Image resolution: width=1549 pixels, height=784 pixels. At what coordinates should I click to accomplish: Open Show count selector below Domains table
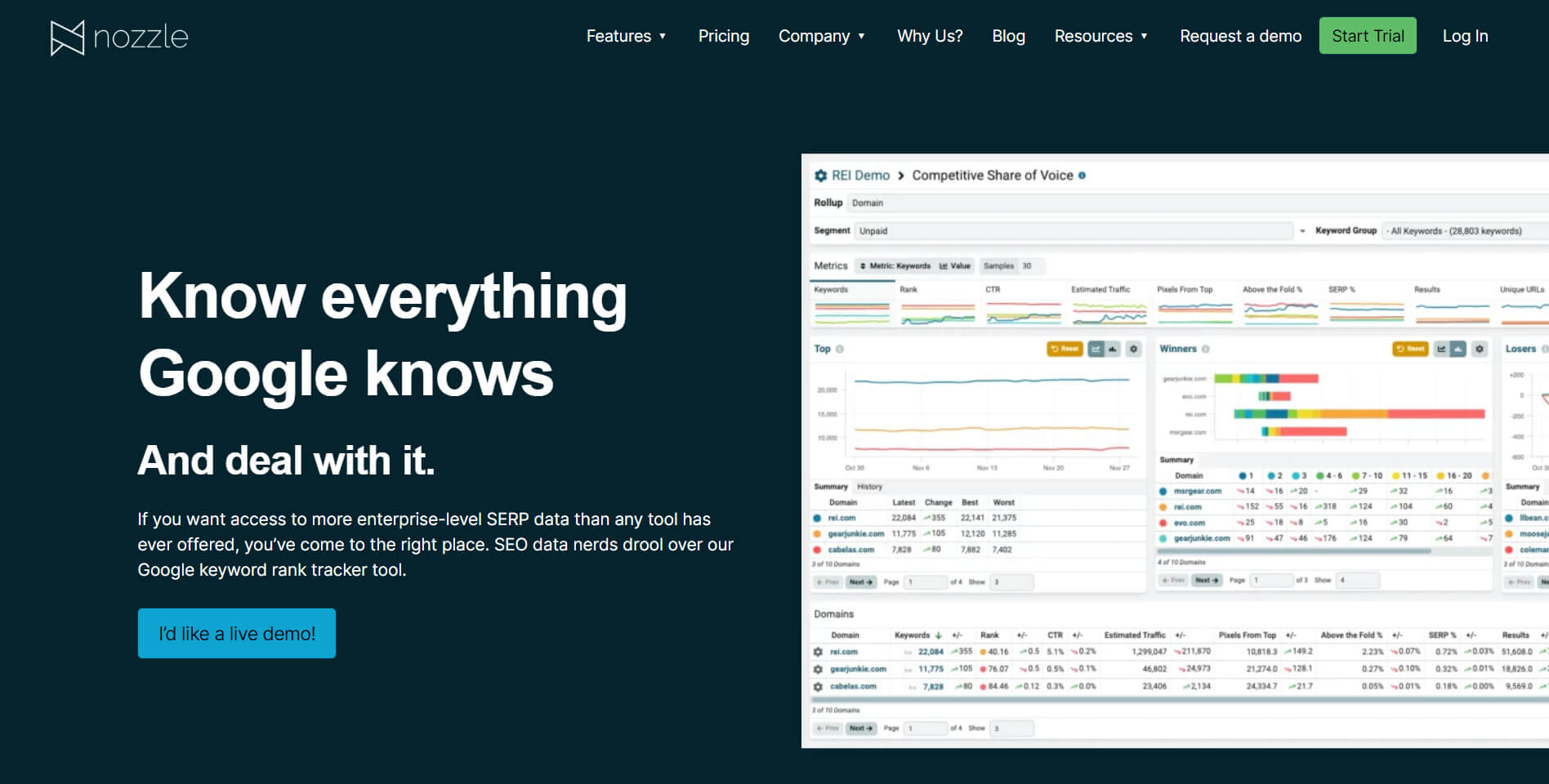click(1011, 728)
